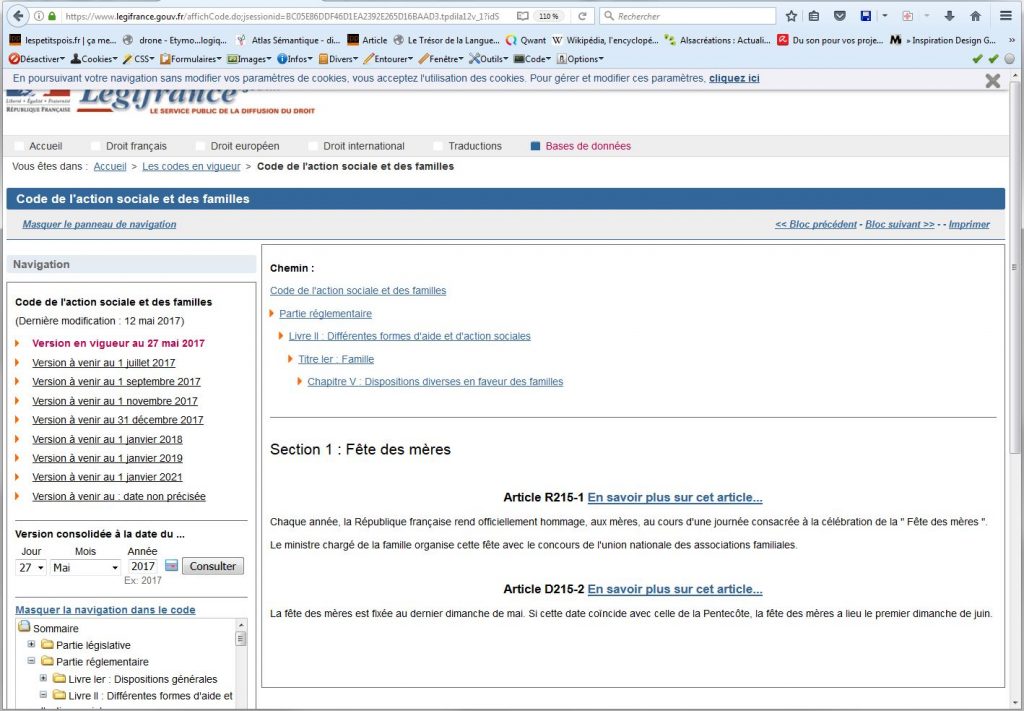Click the navigation tree scrollbar handle
The image size is (1024, 711).
pos(240,638)
